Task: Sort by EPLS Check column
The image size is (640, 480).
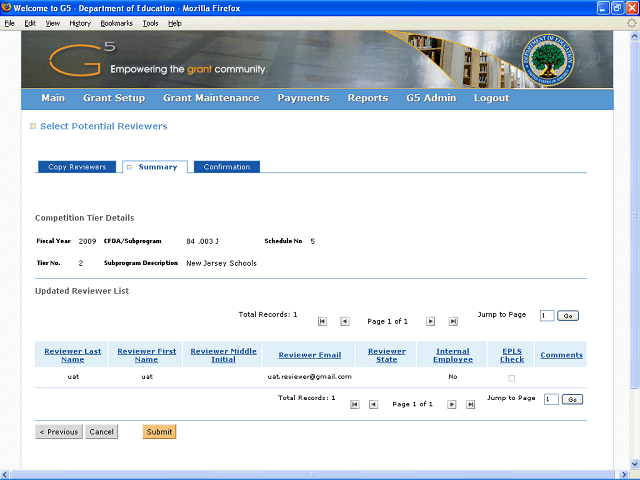Action: (x=512, y=355)
